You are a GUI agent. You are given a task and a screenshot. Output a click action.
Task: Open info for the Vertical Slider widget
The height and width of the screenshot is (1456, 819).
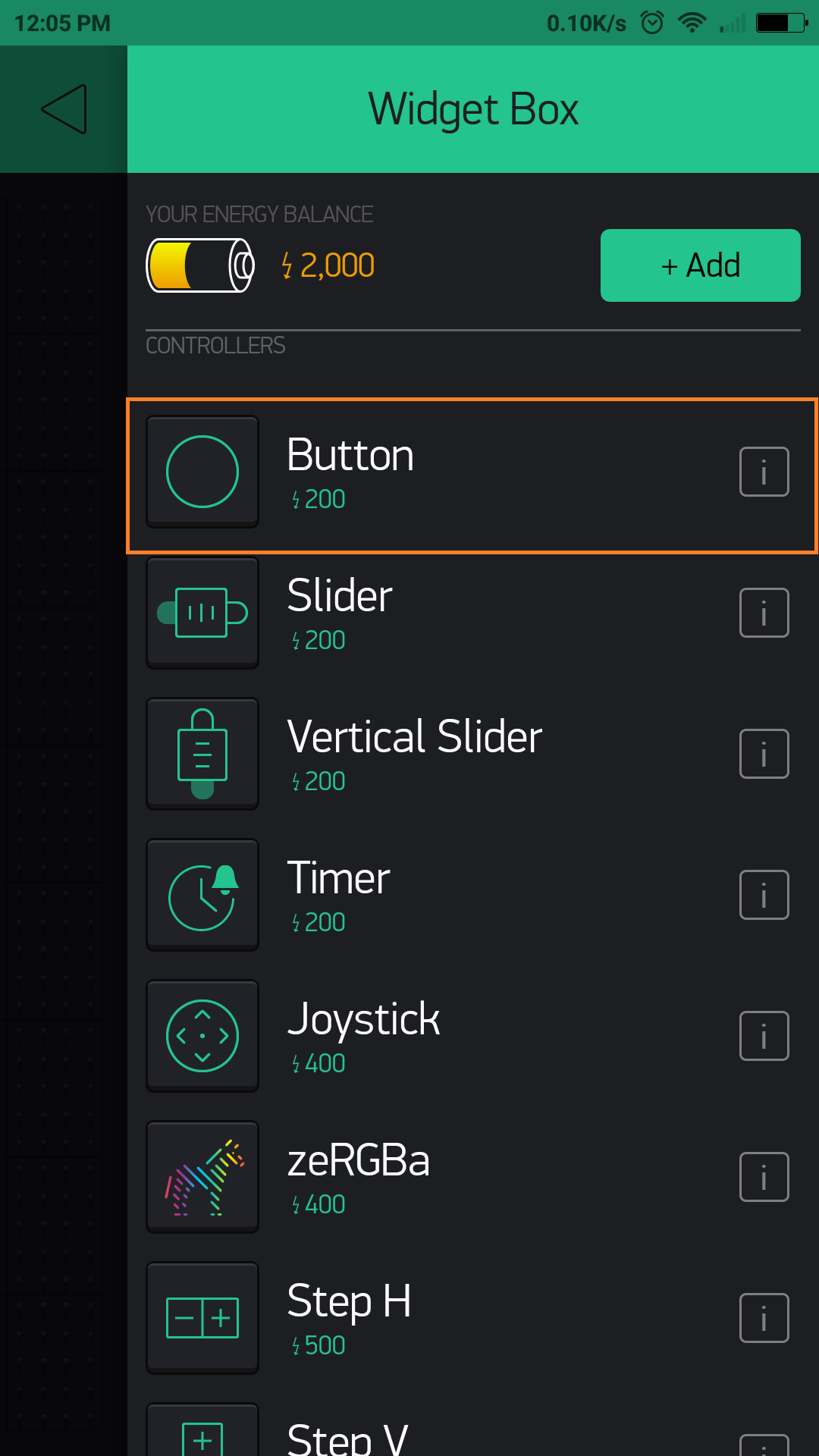click(x=764, y=753)
